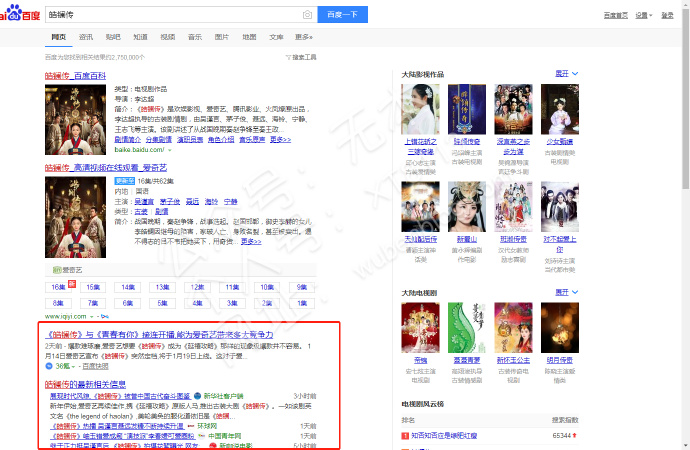Viewport: 690px width, 450px height.
Task: Open the 皓镧传_百度百科 result
Action: (x=75, y=76)
